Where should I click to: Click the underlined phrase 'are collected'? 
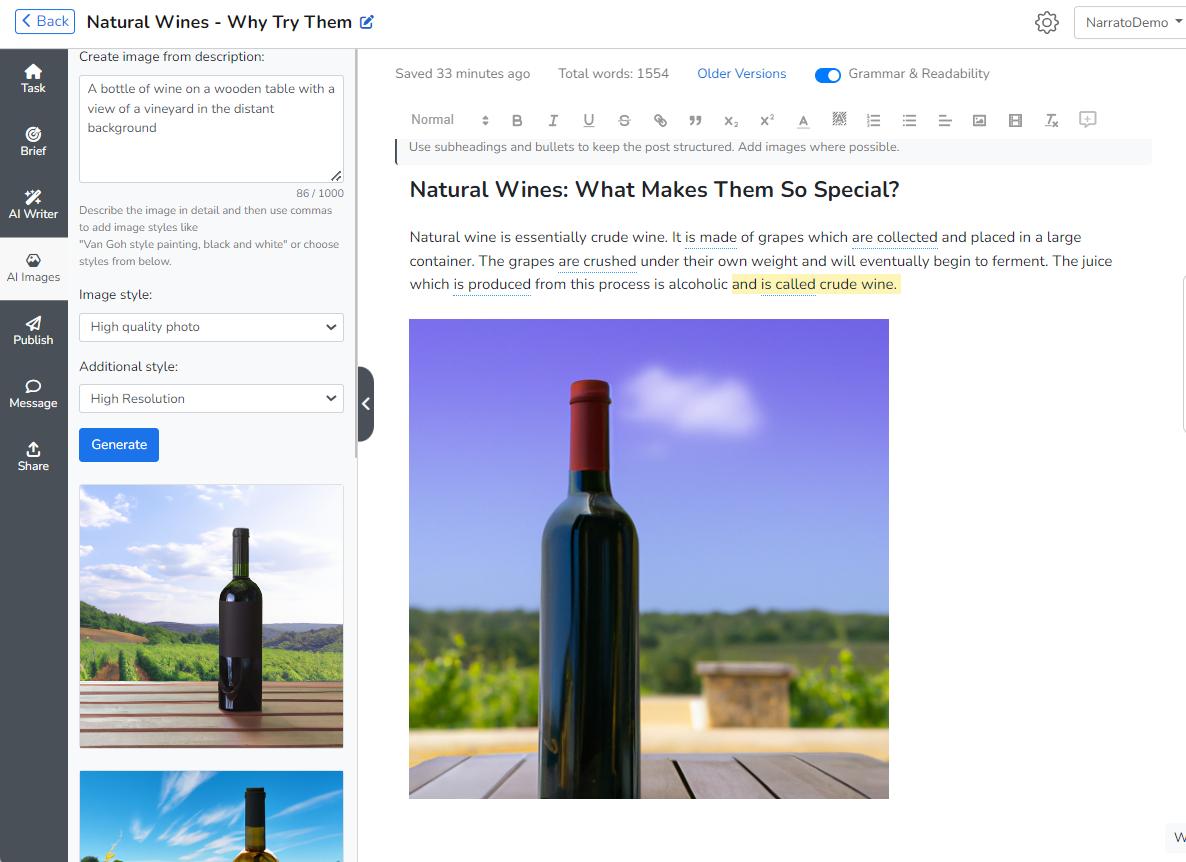[x=894, y=237]
